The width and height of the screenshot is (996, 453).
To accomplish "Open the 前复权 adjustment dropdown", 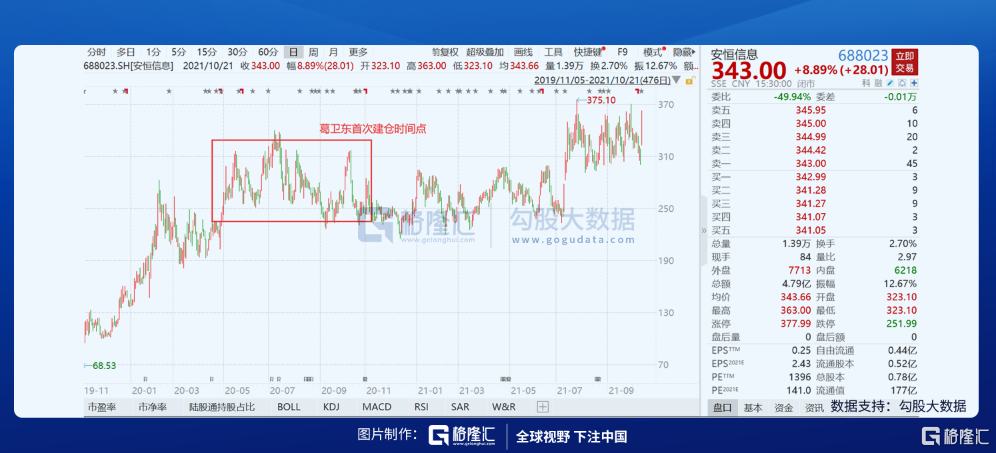I will [445, 52].
